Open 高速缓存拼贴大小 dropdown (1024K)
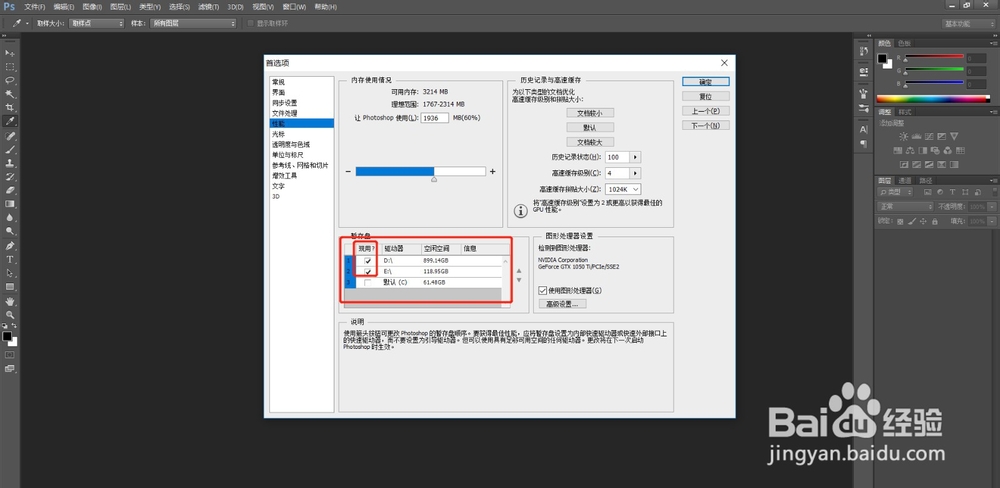 coord(623,189)
